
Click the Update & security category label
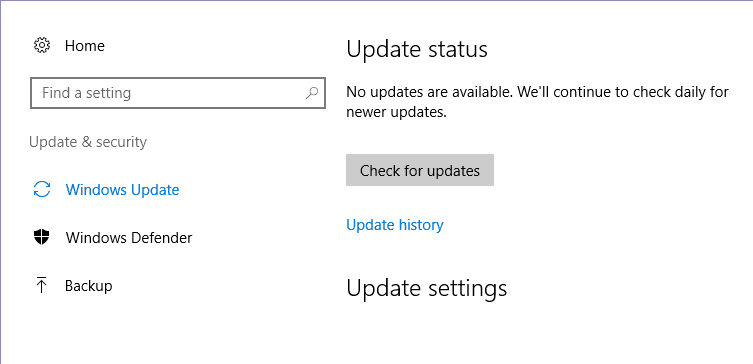click(x=88, y=142)
